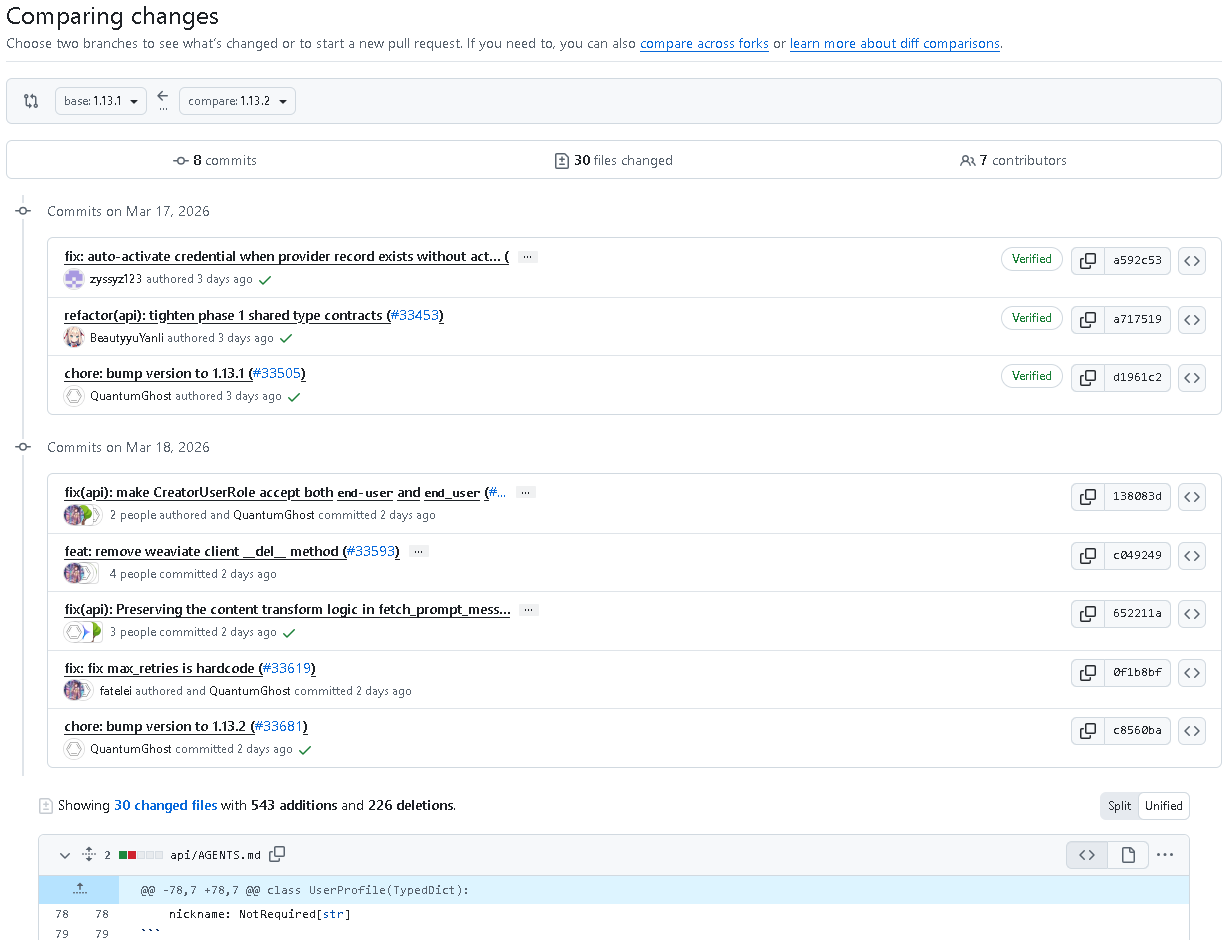Screen dimensions: 1226x940
Task: Browse repository at commit c049249
Action: click(x=1192, y=555)
